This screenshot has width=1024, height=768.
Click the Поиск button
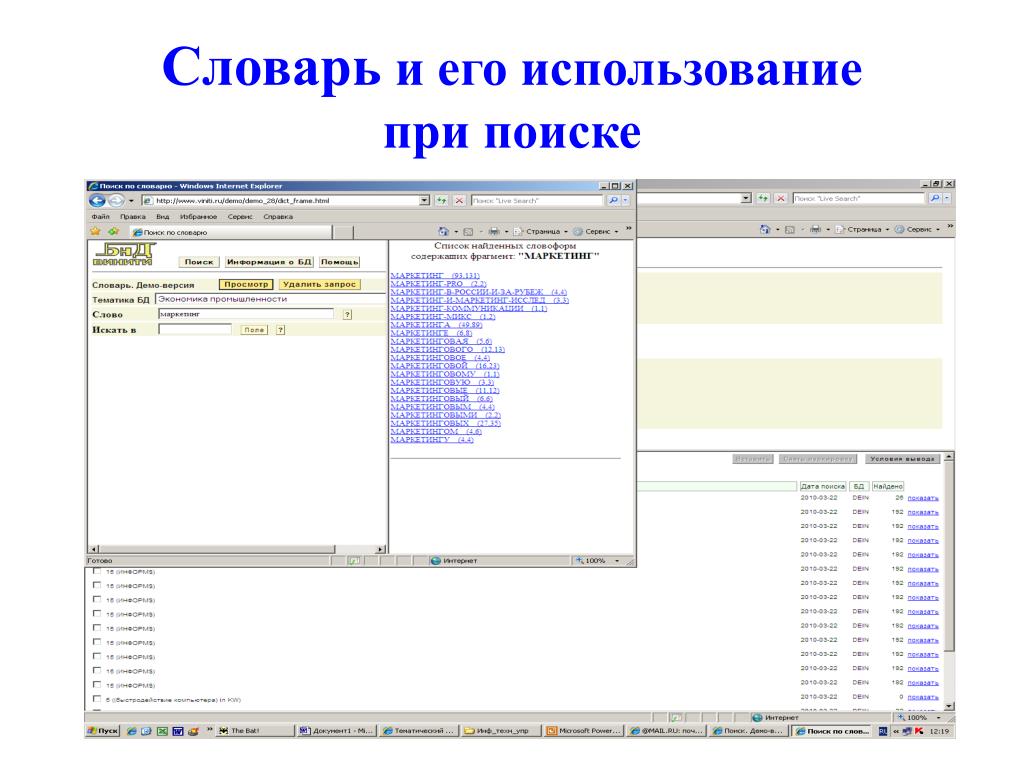tap(199, 262)
